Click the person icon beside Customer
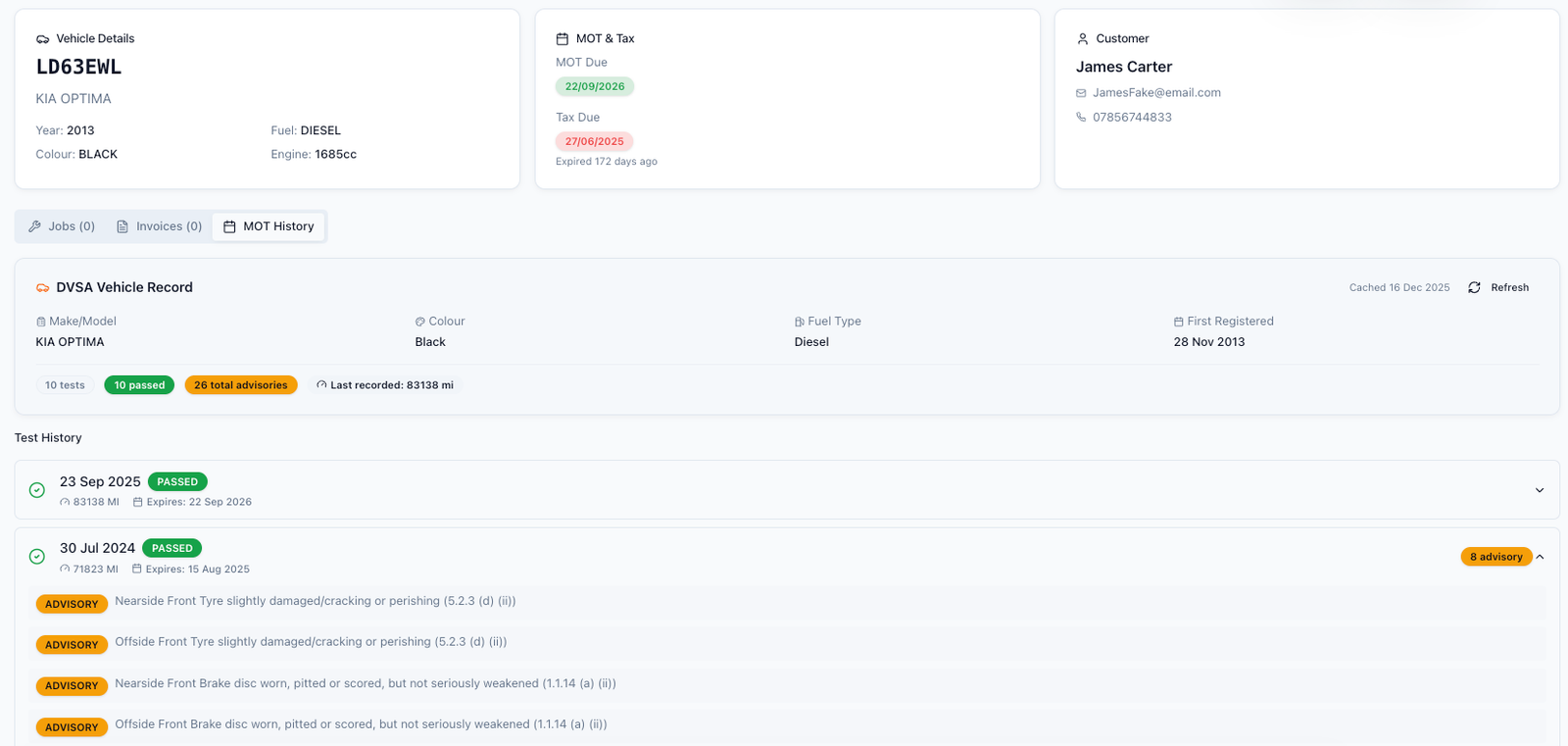Viewport: 1568px width, 746px height. [x=1083, y=39]
